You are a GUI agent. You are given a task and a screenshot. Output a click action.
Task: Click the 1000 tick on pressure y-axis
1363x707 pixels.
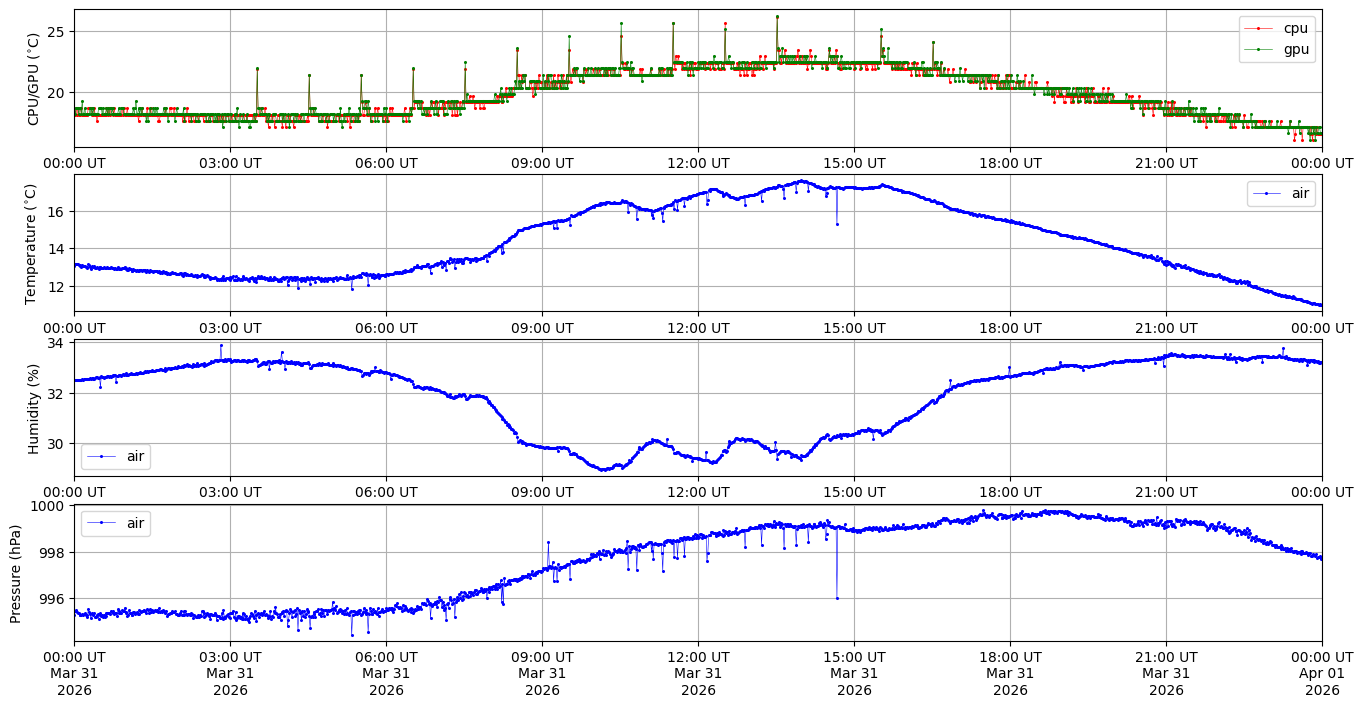[49, 506]
